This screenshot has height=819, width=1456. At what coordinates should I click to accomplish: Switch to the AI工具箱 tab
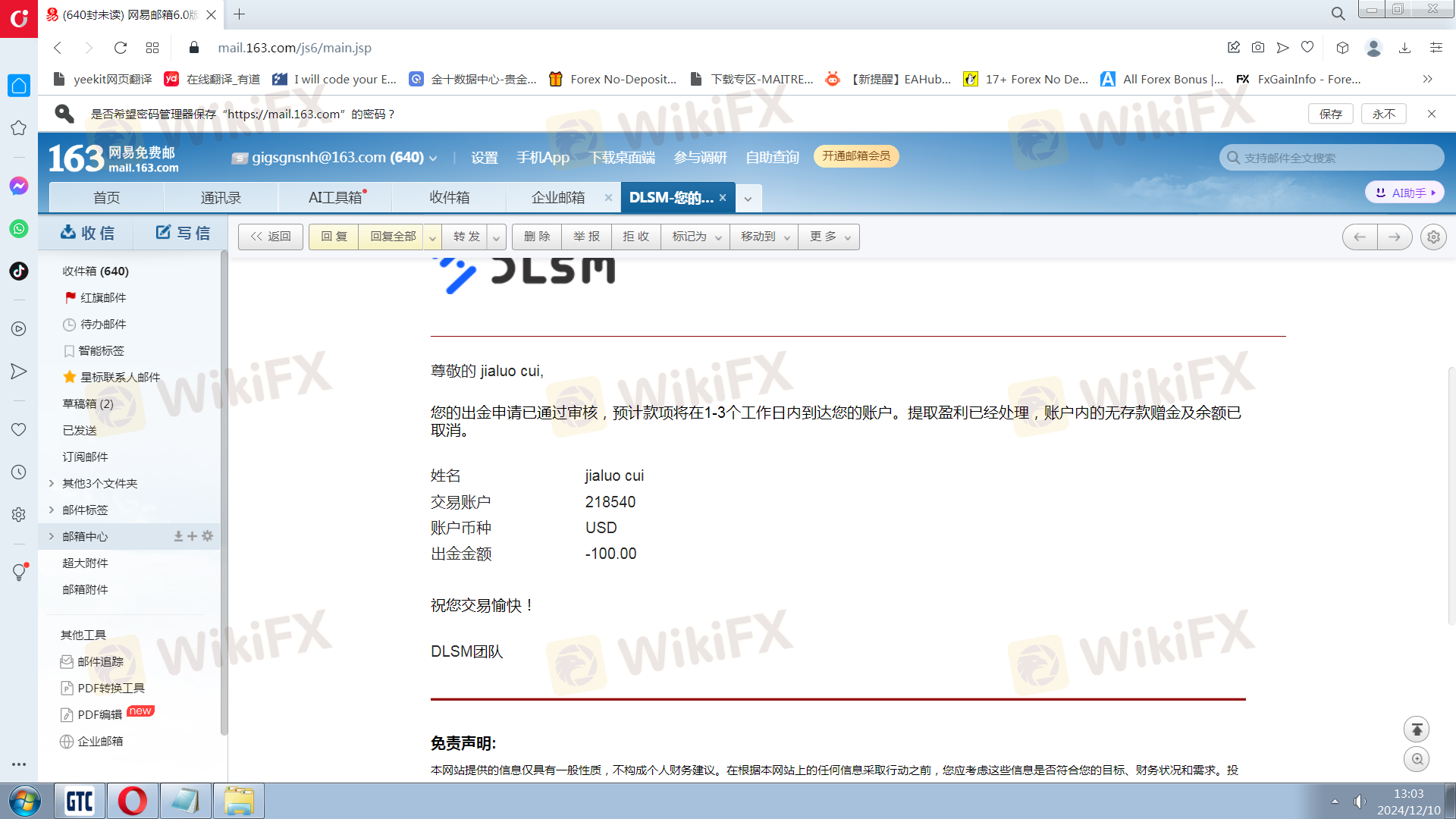[x=335, y=197]
